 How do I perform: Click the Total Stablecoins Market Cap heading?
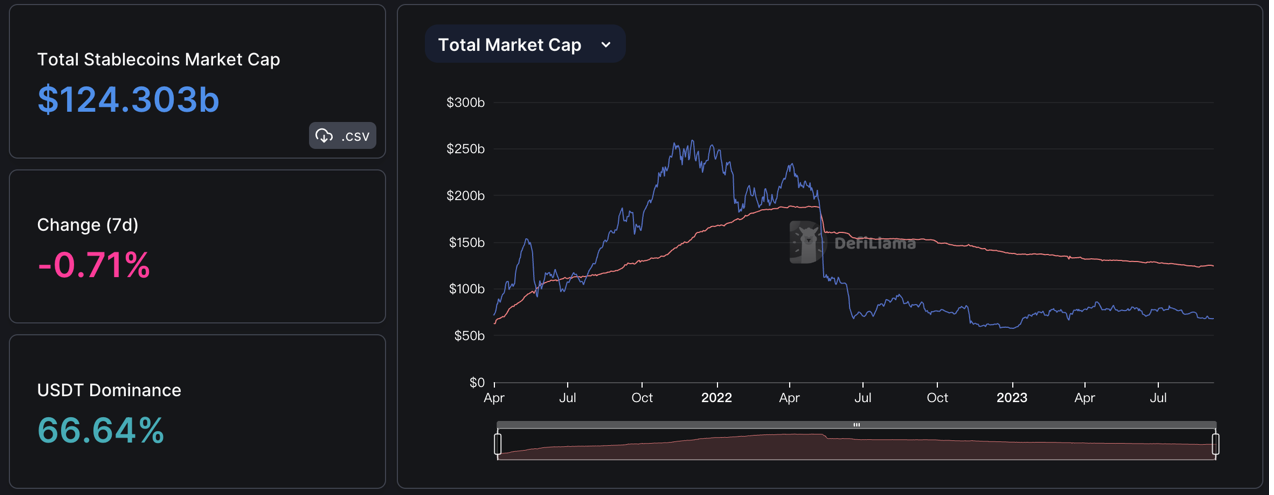coord(159,59)
